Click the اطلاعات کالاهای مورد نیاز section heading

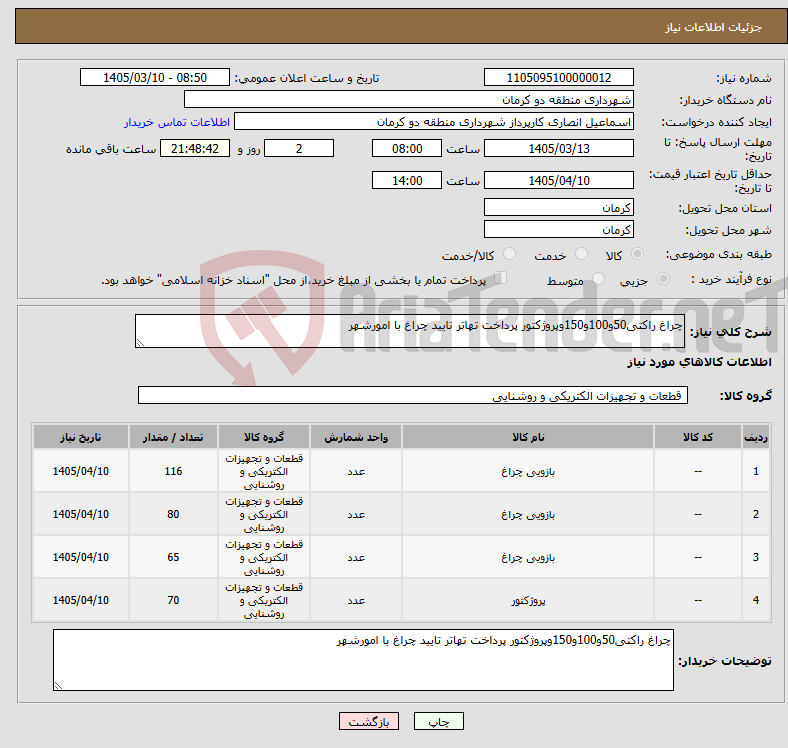[699, 361]
